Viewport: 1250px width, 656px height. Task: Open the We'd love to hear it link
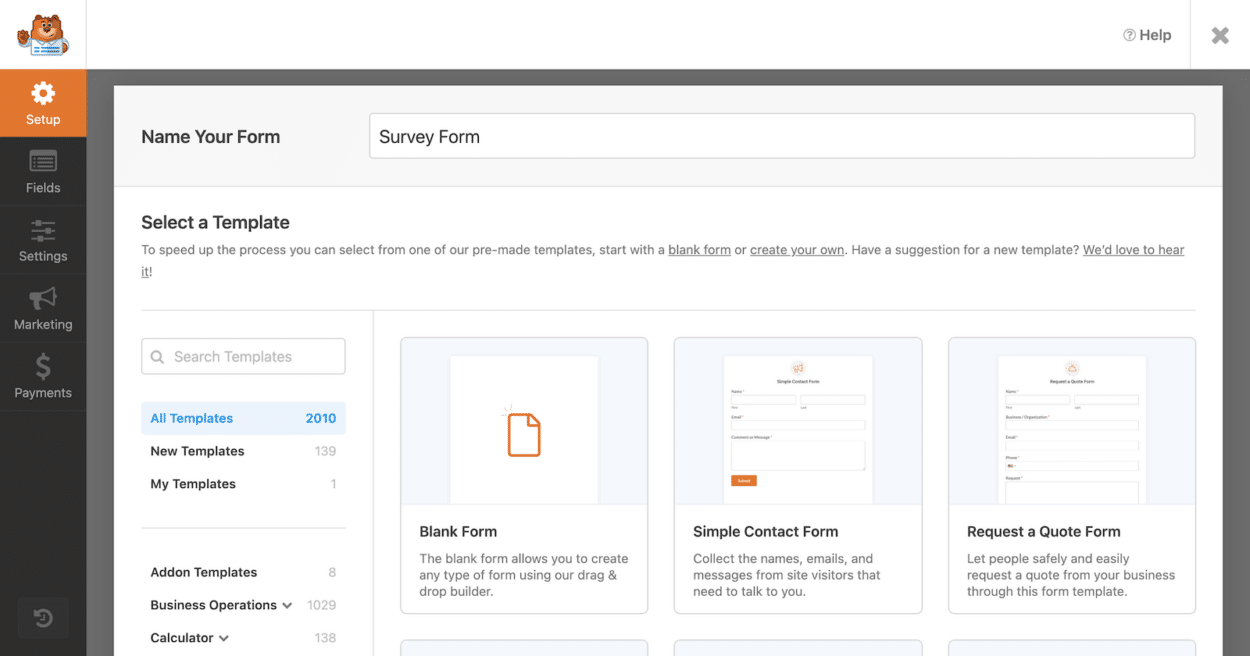1133,249
